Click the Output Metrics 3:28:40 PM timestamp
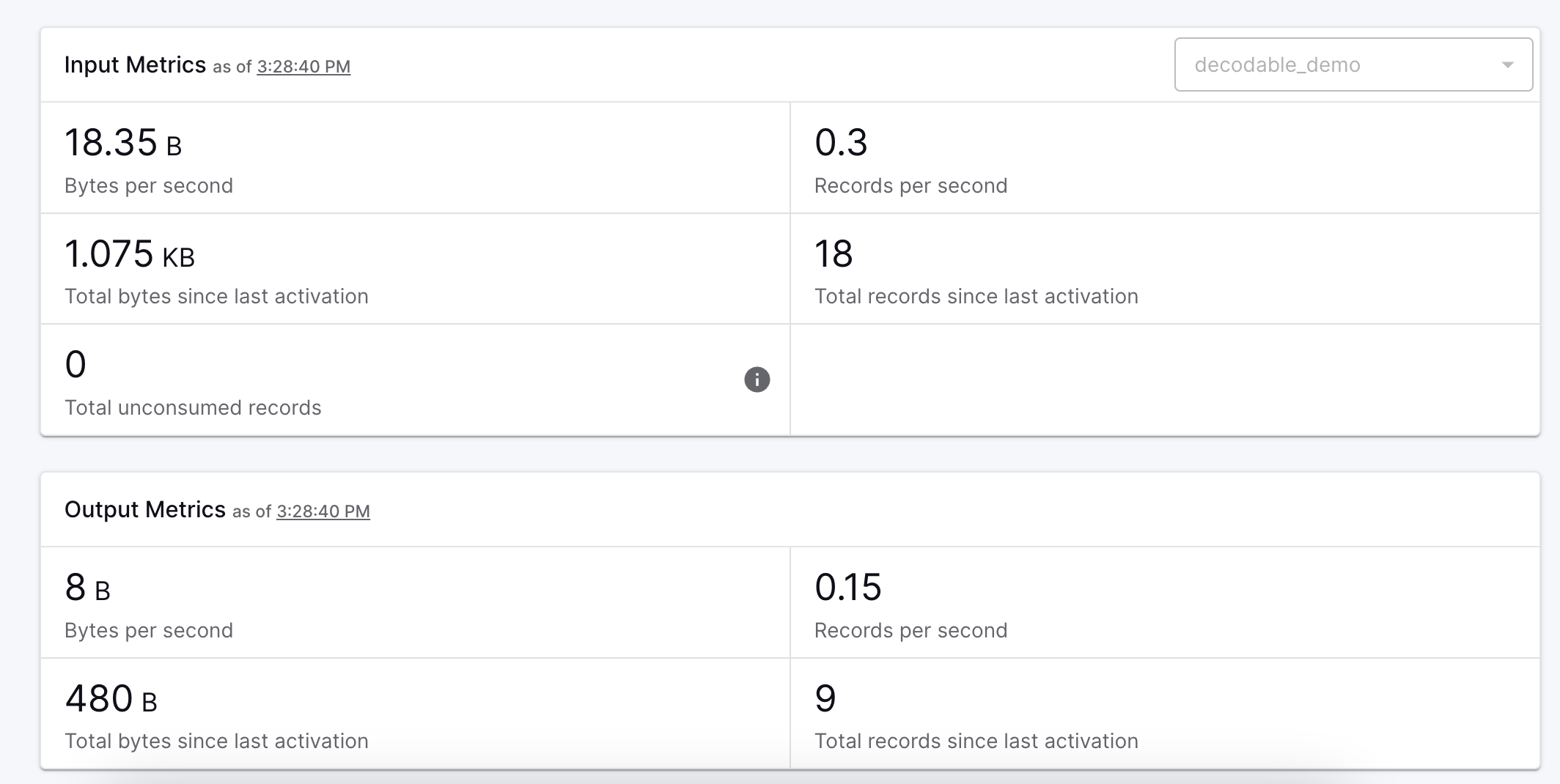The image size is (1560, 784). point(323,511)
